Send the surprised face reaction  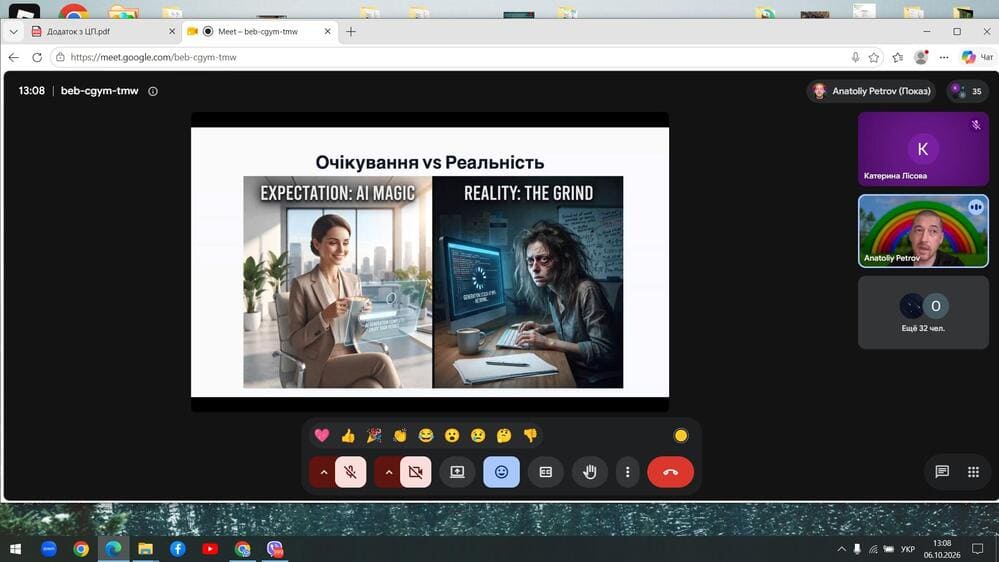click(x=452, y=435)
